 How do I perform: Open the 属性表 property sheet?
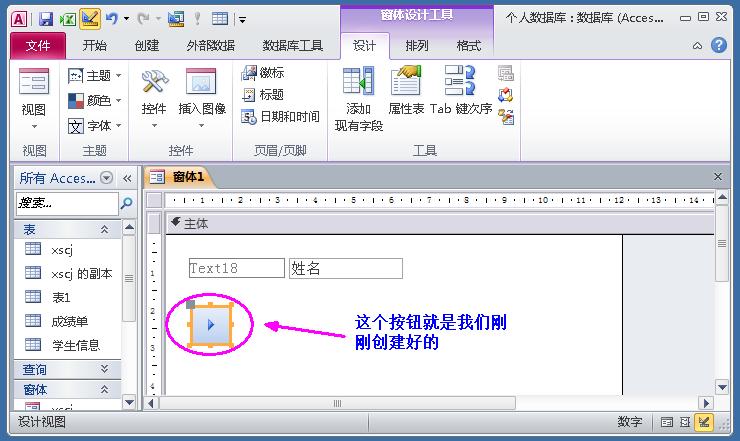pos(406,91)
